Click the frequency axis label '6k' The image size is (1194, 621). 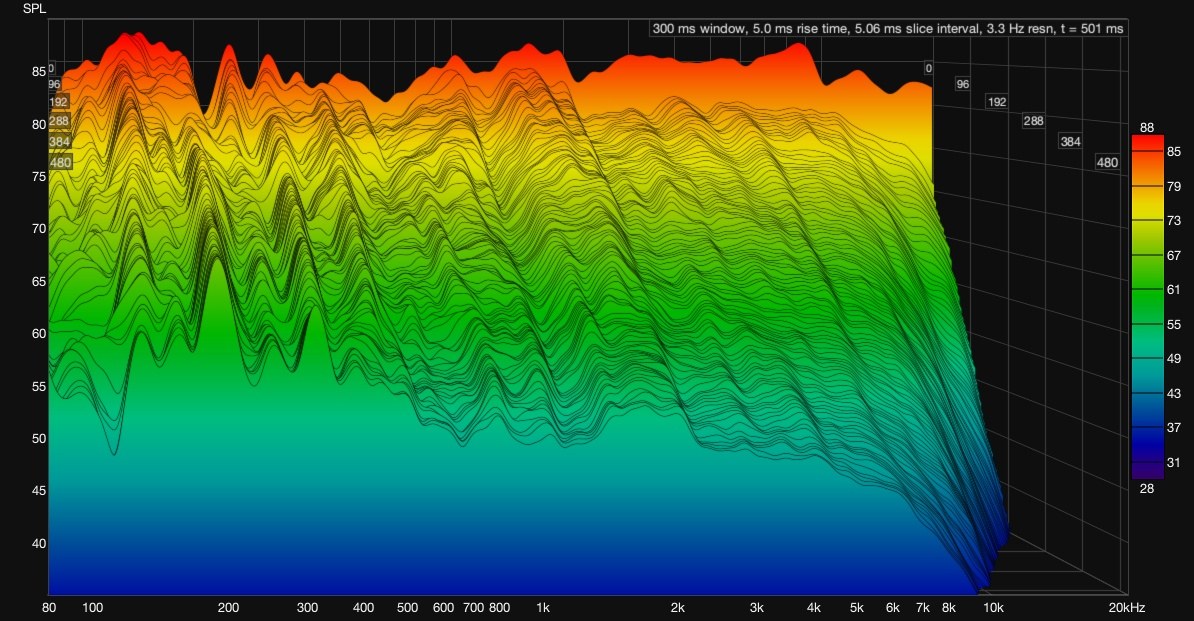click(x=892, y=607)
